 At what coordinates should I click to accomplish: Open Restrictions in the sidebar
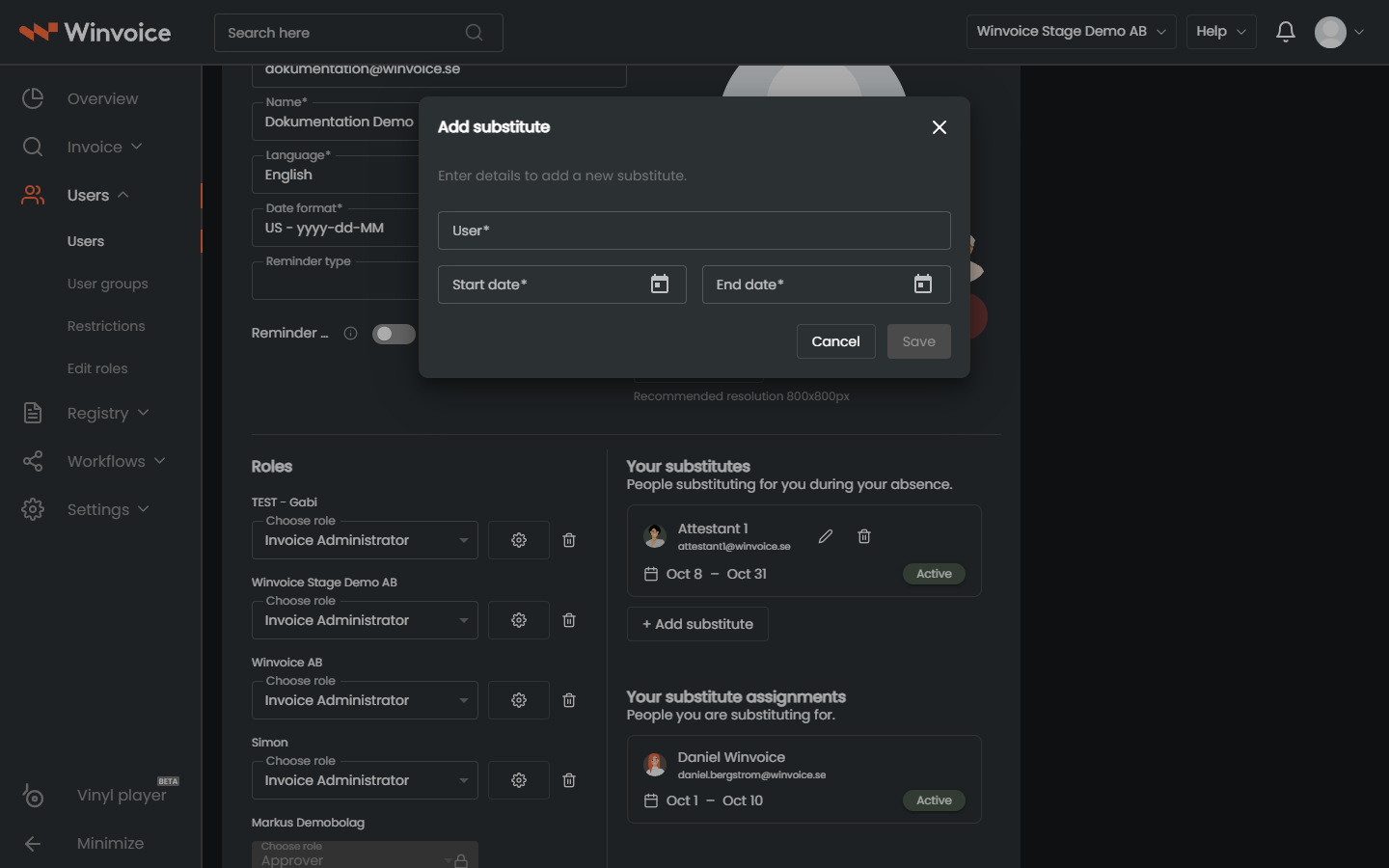(x=106, y=326)
